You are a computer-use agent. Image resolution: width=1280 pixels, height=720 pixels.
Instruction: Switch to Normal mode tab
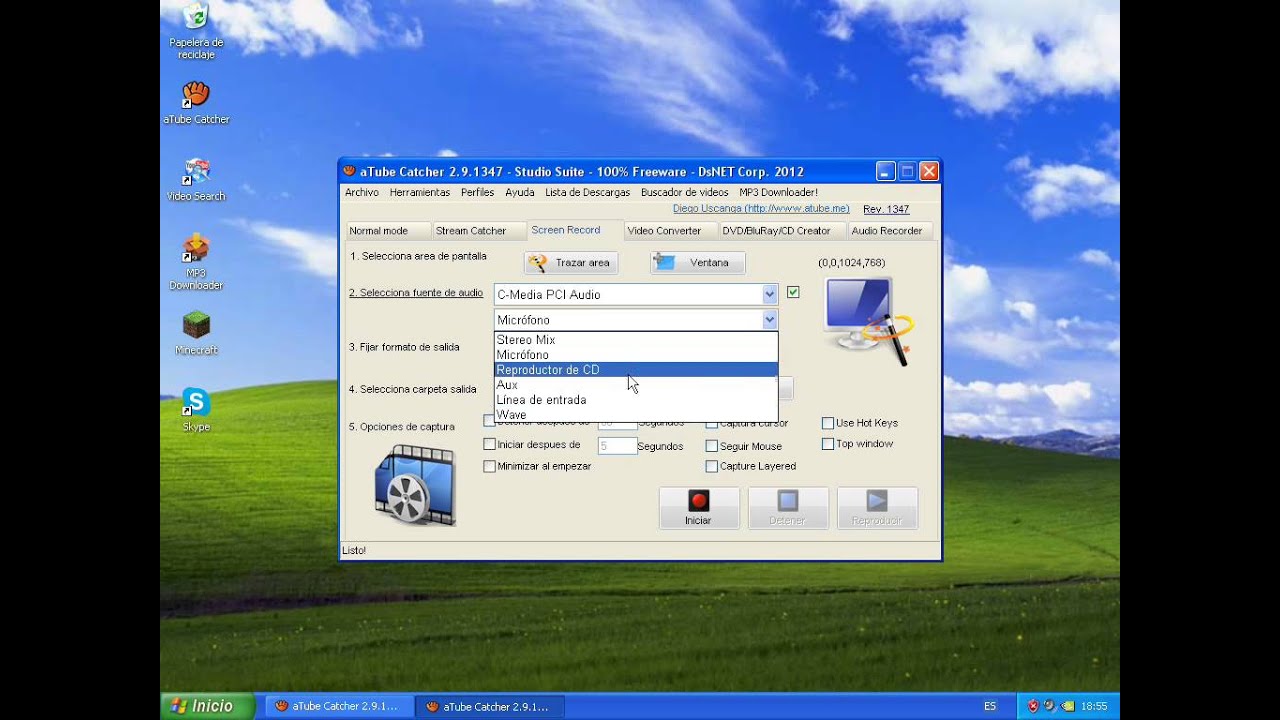(x=386, y=231)
